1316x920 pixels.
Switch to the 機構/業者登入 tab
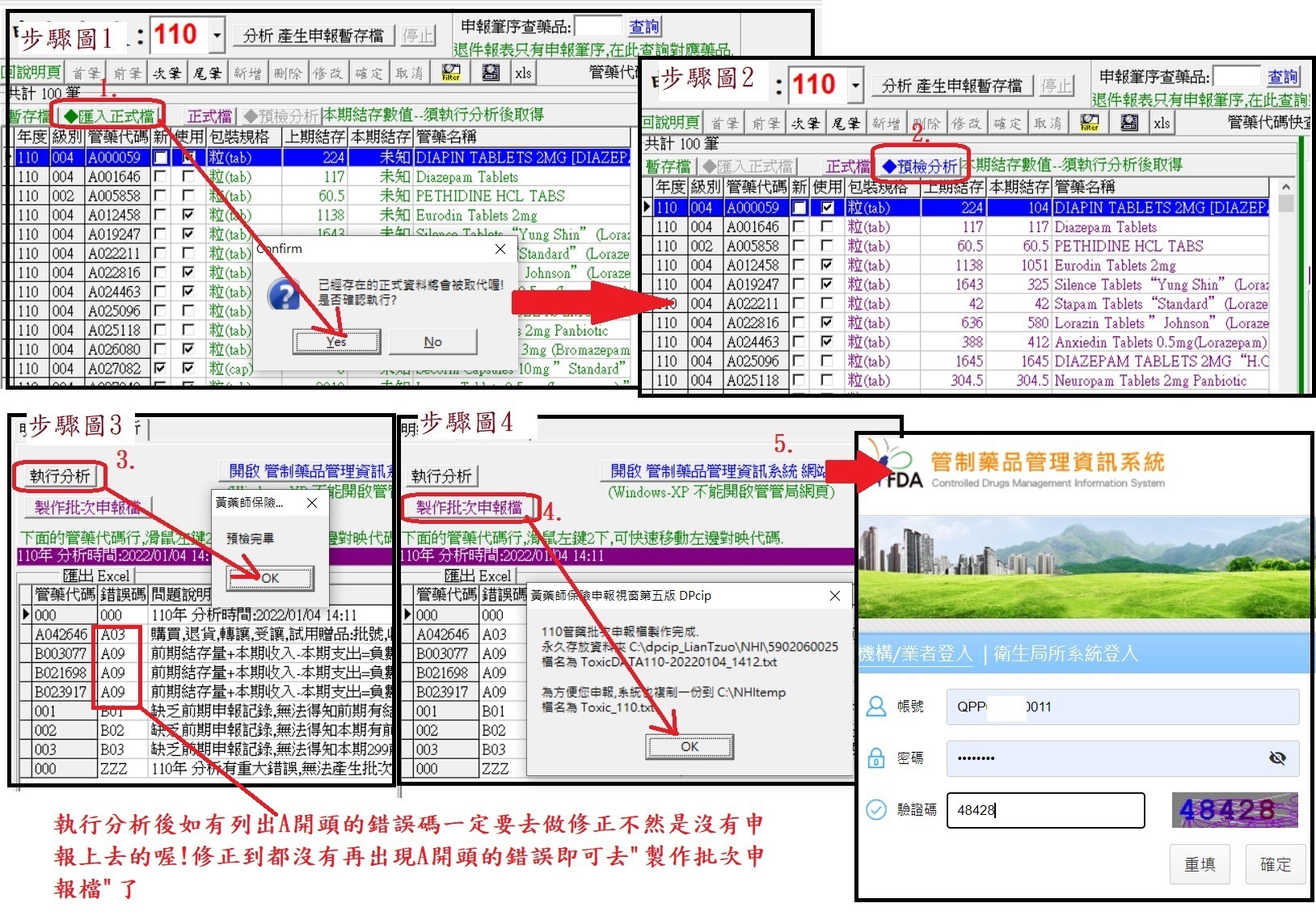click(916, 653)
